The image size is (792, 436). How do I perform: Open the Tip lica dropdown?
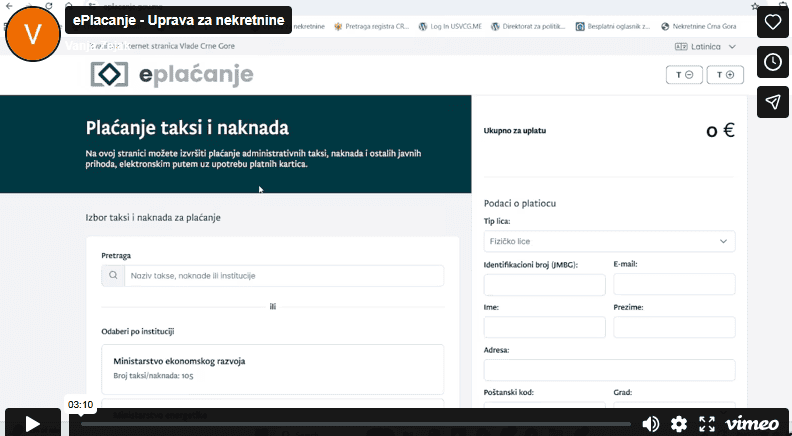coord(609,241)
